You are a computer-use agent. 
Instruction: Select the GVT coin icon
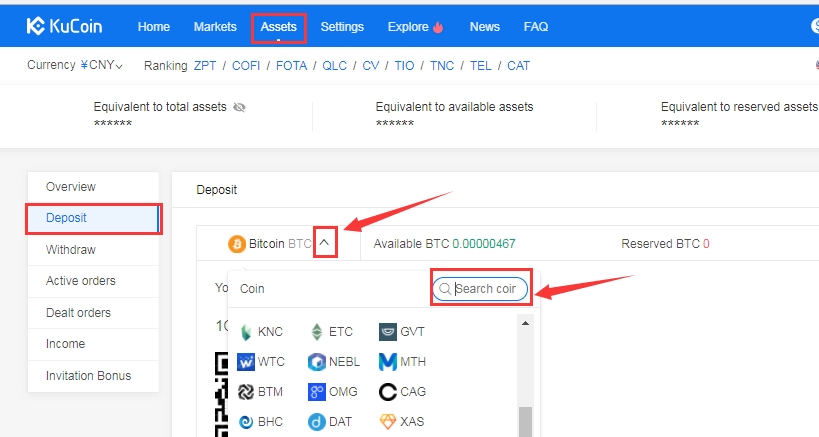(388, 332)
